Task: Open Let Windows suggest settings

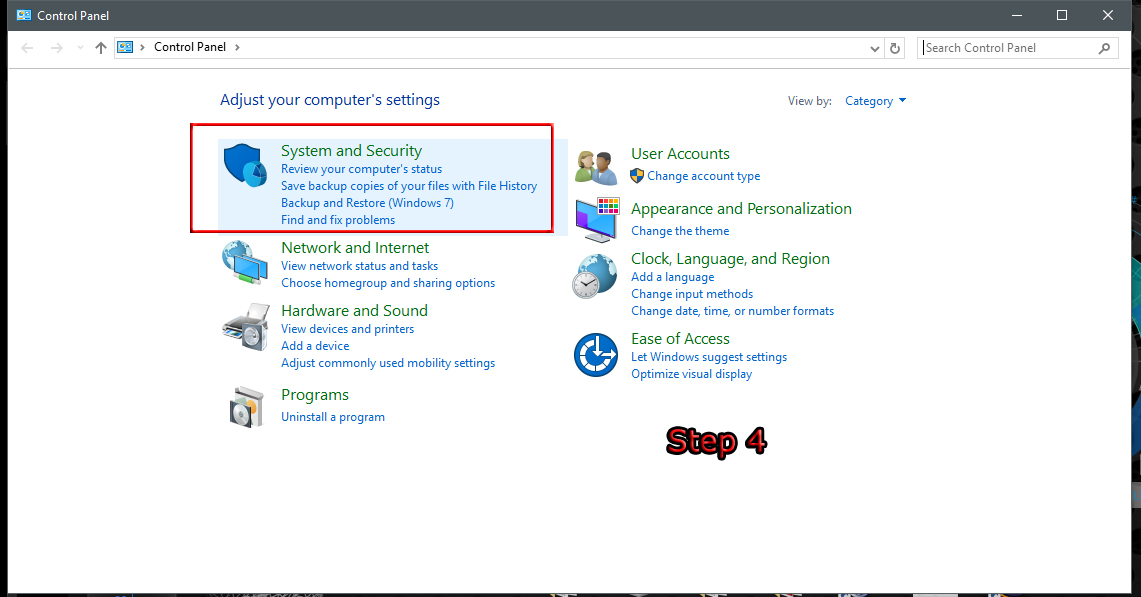Action: click(x=708, y=356)
